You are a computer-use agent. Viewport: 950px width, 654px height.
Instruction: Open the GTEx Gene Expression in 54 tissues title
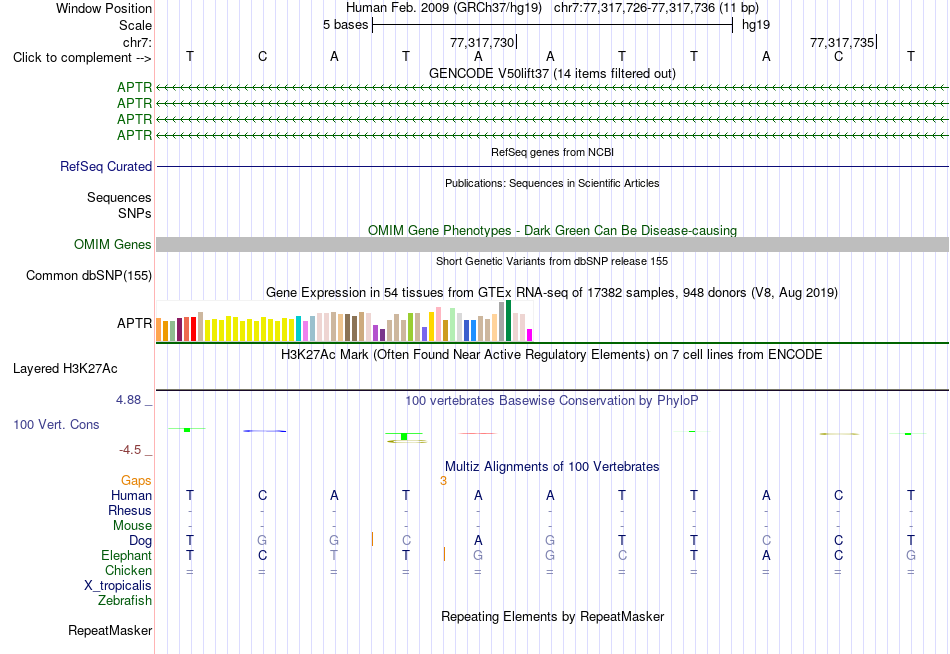pyautogui.click(x=552, y=293)
